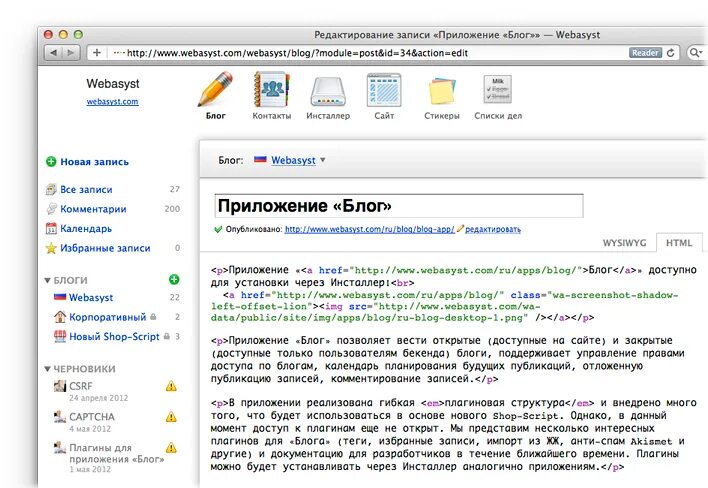Collapse the БЛОГИ section

(x=47, y=280)
